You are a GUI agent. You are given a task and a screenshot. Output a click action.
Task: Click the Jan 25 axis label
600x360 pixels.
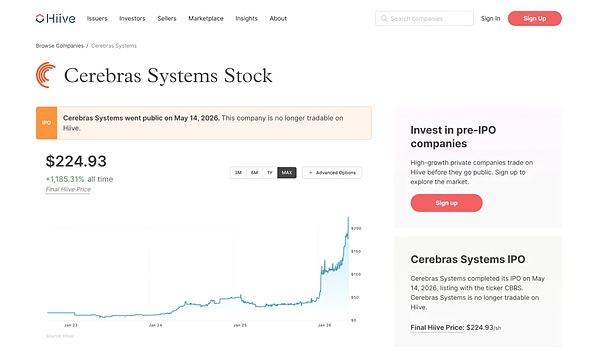[240, 325]
